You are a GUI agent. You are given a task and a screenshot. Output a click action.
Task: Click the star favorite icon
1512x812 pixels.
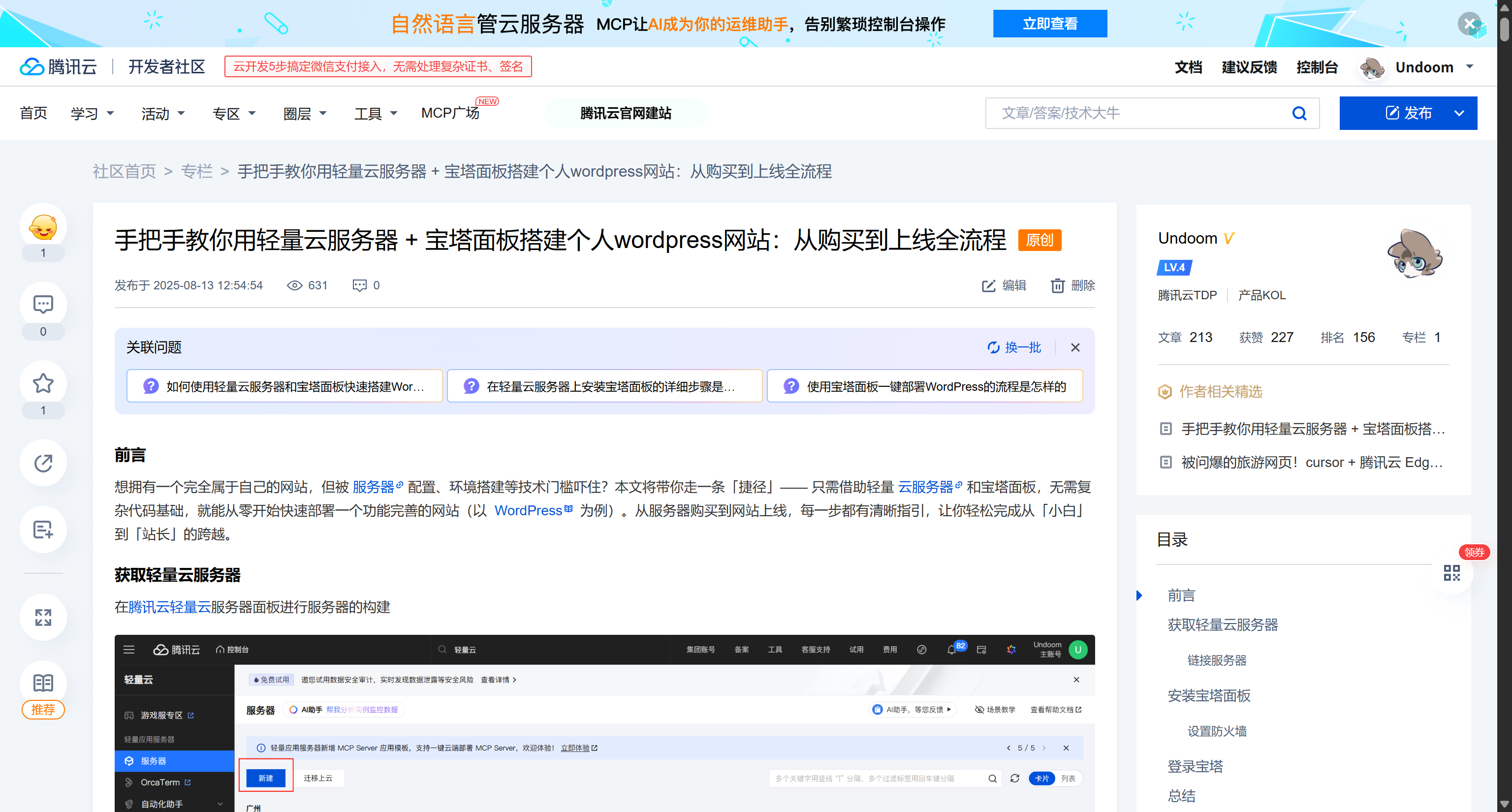coord(43,384)
